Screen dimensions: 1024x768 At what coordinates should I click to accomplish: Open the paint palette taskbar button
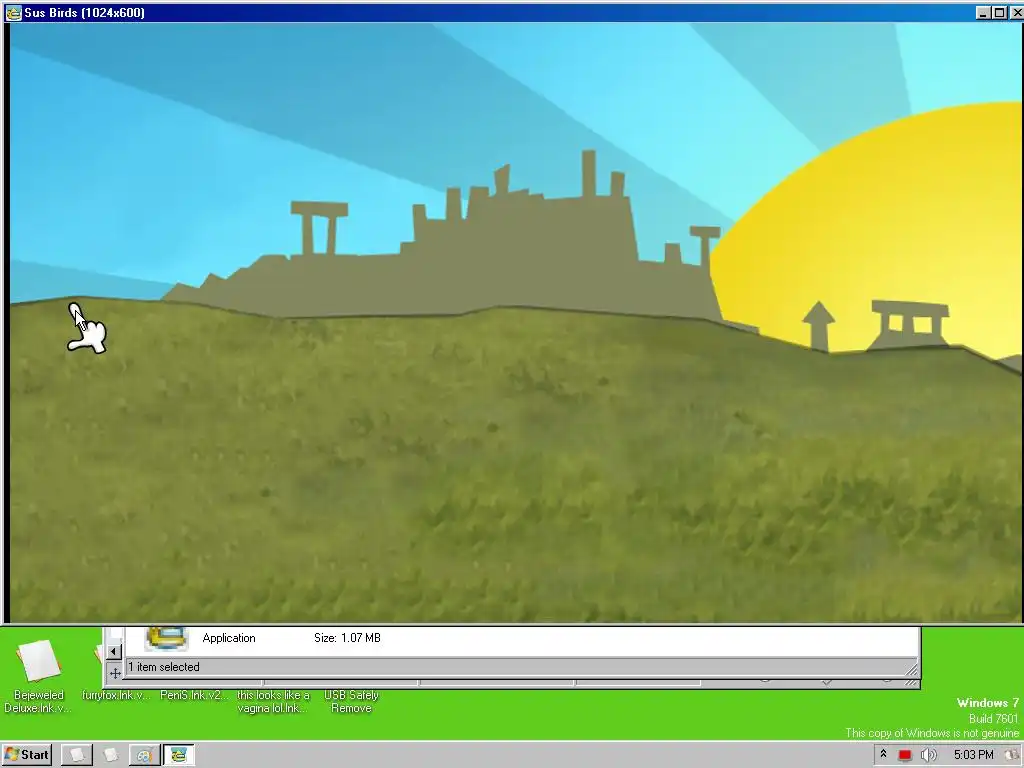point(144,755)
